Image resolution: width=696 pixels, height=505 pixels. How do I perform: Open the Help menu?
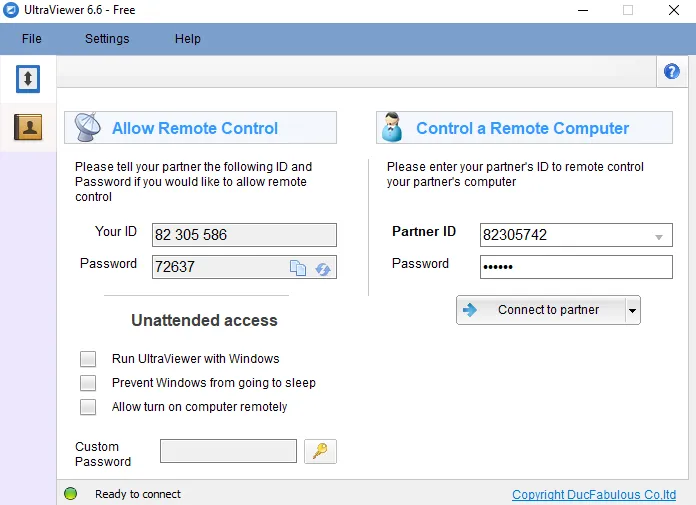pyautogui.click(x=188, y=39)
